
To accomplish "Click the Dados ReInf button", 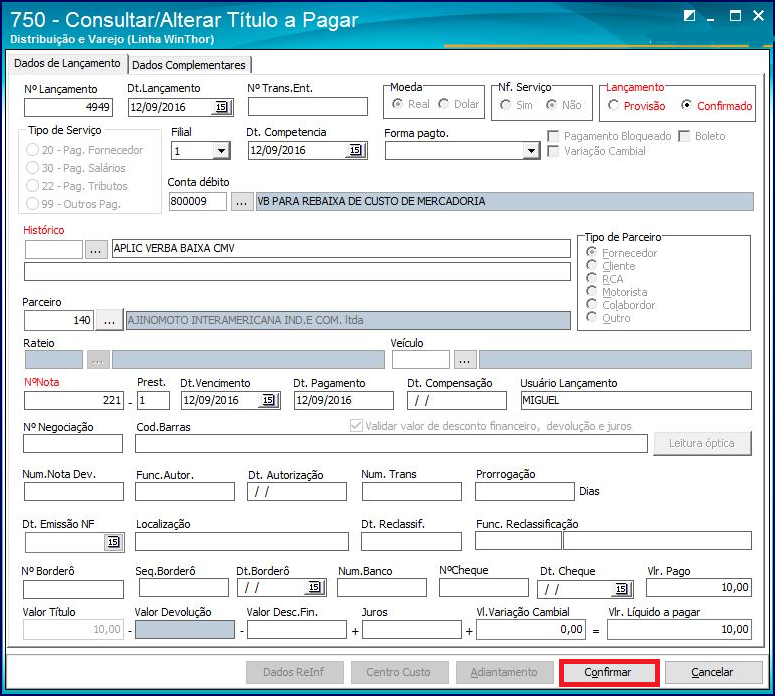I will click(294, 672).
